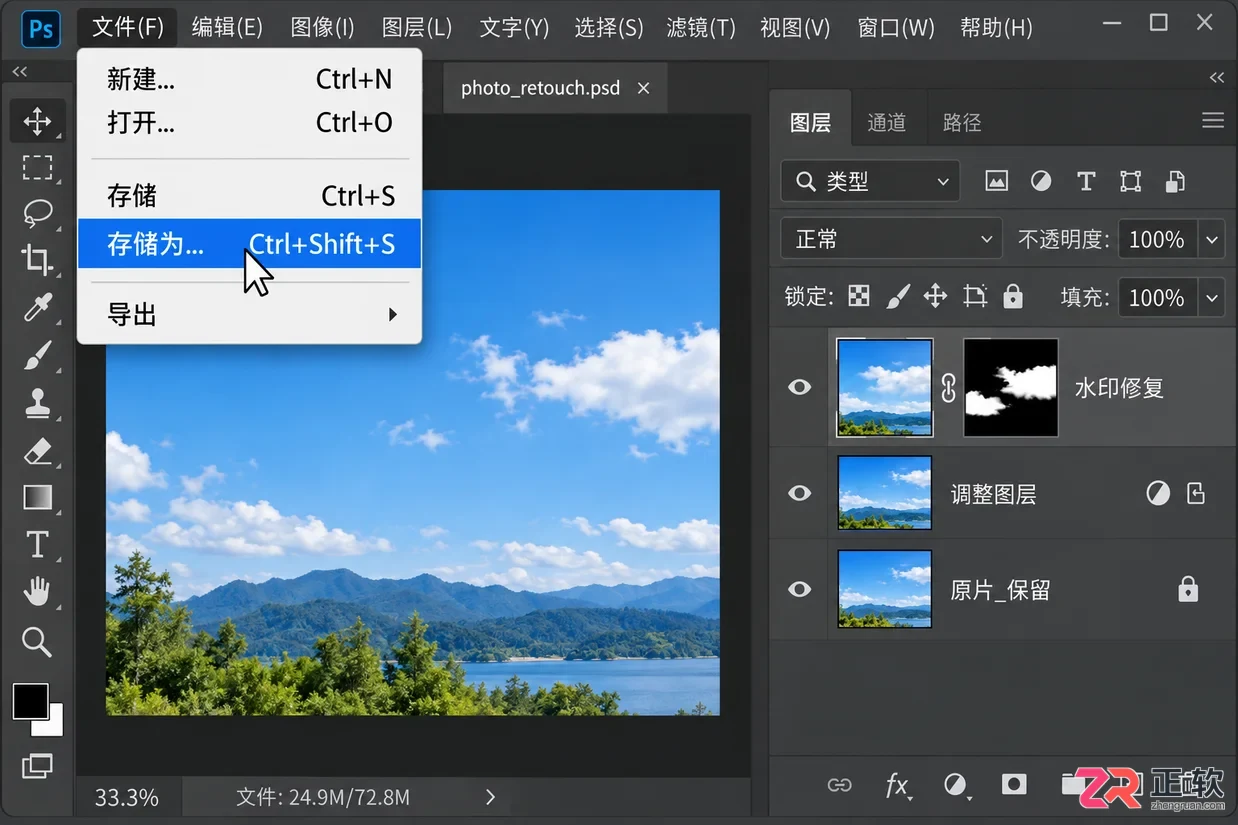Open the fx layer style button

[x=898, y=786]
